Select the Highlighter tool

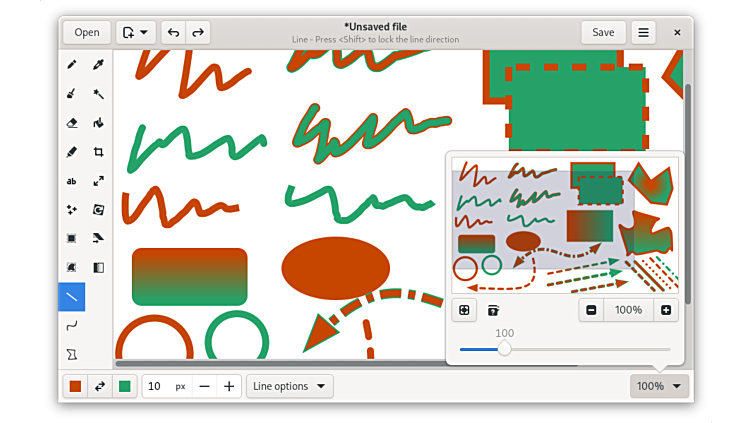click(71, 153)
